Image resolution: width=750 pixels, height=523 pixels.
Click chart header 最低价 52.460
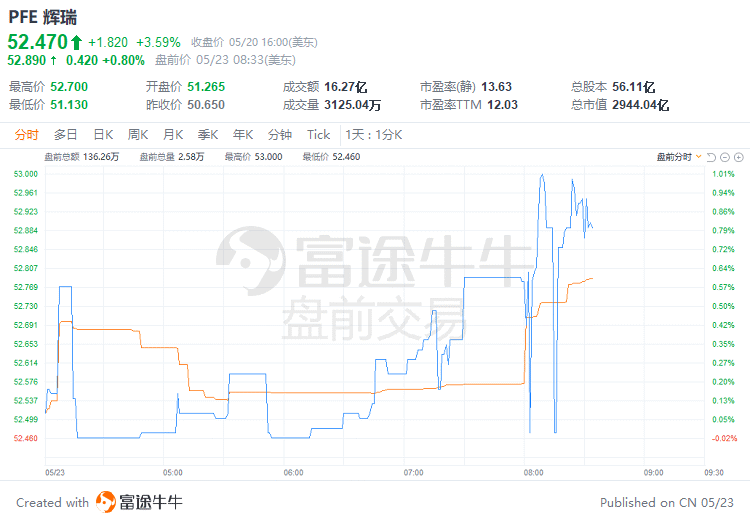point(331,157)
